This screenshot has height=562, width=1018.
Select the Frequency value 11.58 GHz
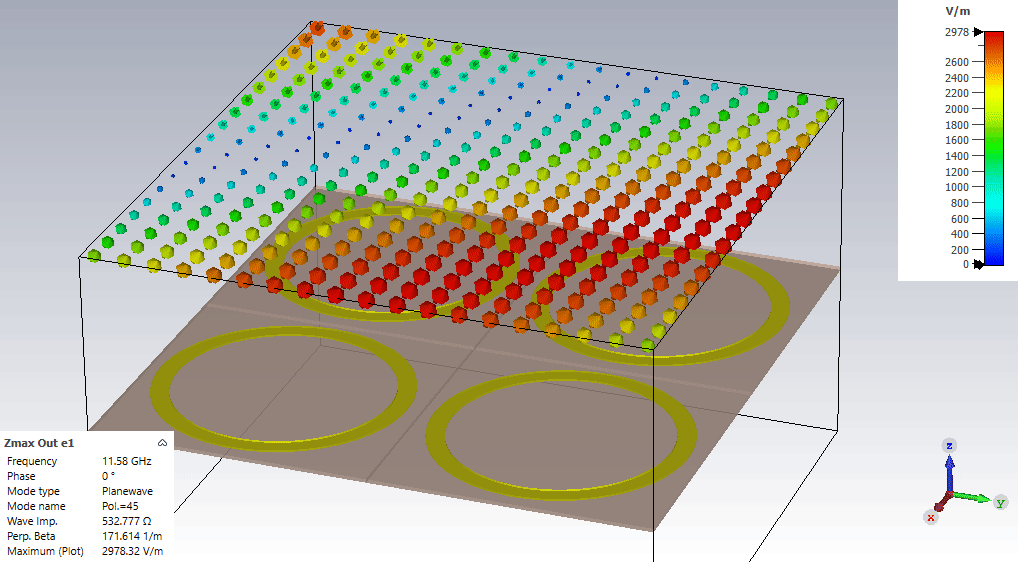(127, 461)
